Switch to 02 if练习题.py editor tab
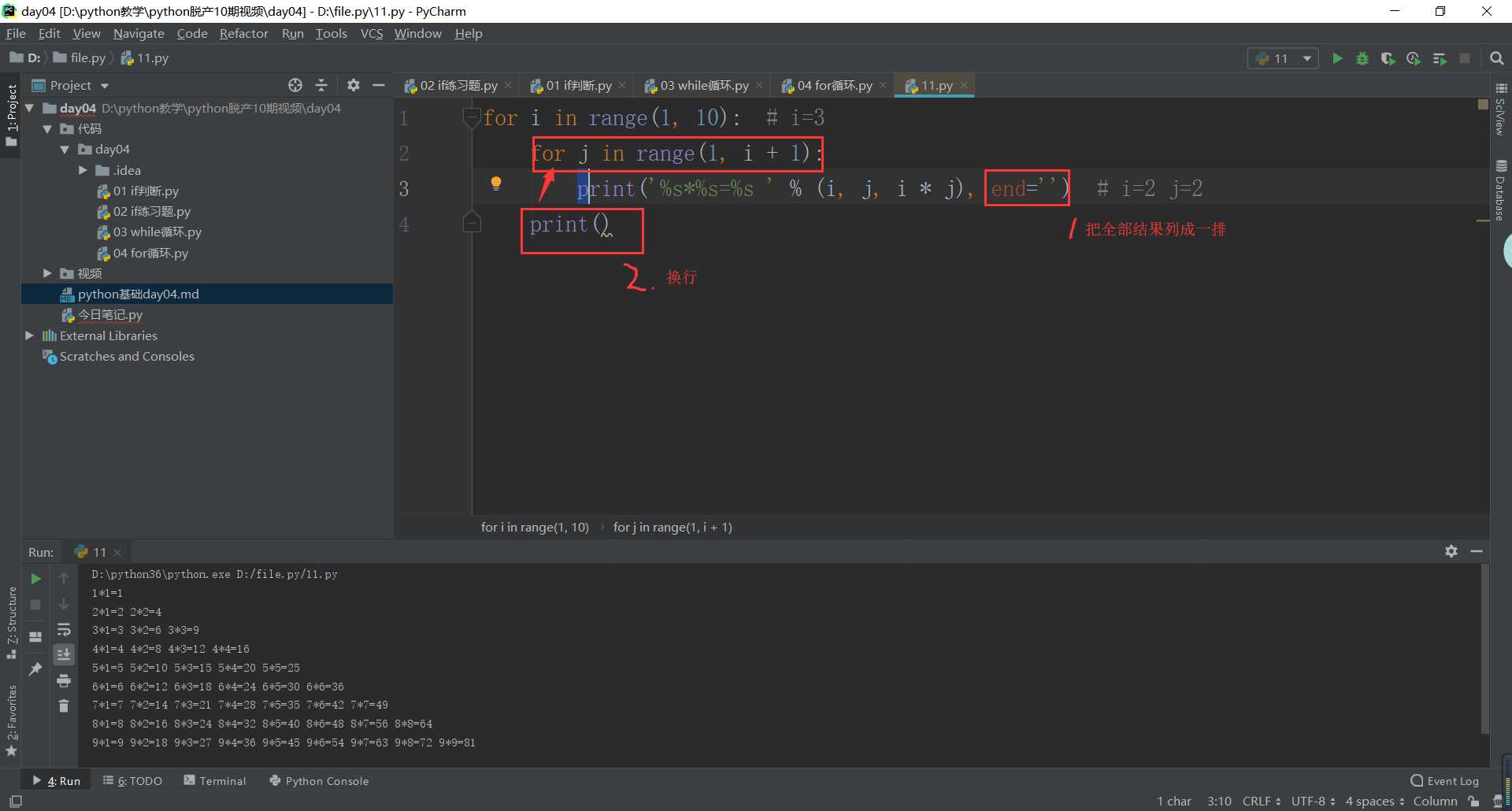Image resolution: width=1512 pixels, height=811 pixels. pyautogui.click(x=458, y=85)
